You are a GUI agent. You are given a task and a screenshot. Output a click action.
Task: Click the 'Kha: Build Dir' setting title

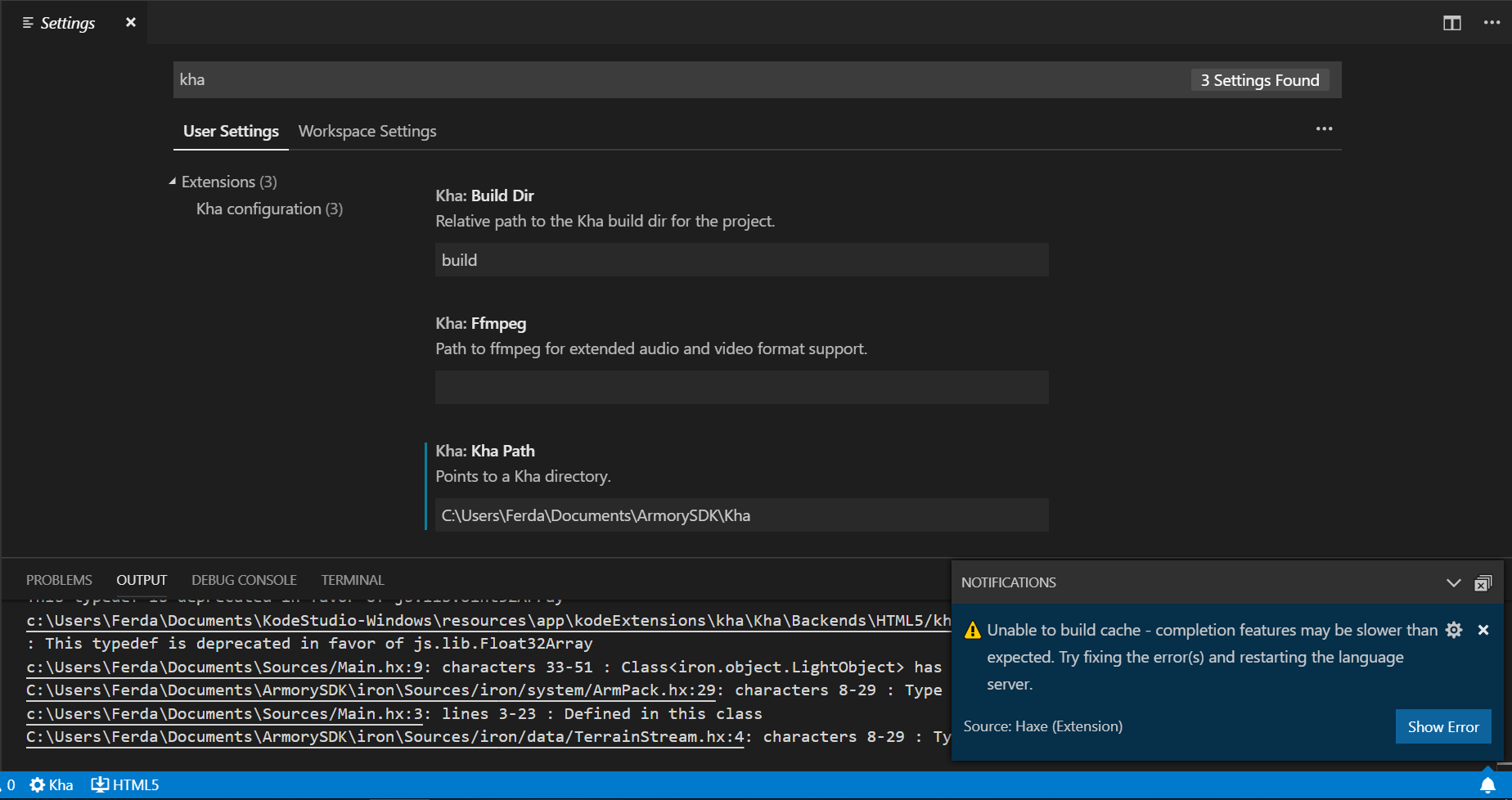click(x=484, y=196)
